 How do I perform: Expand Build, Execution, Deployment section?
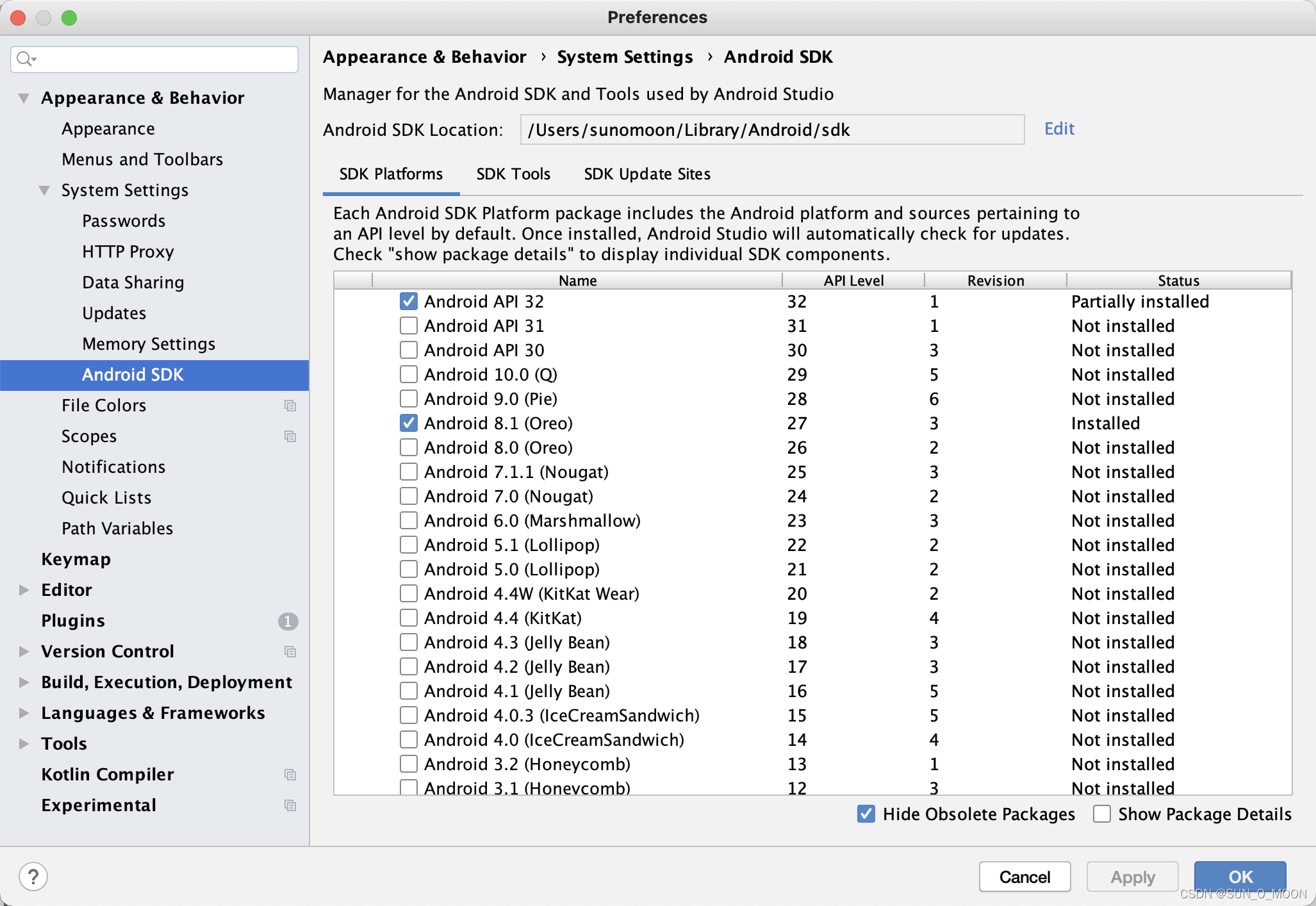click(24, 682)
